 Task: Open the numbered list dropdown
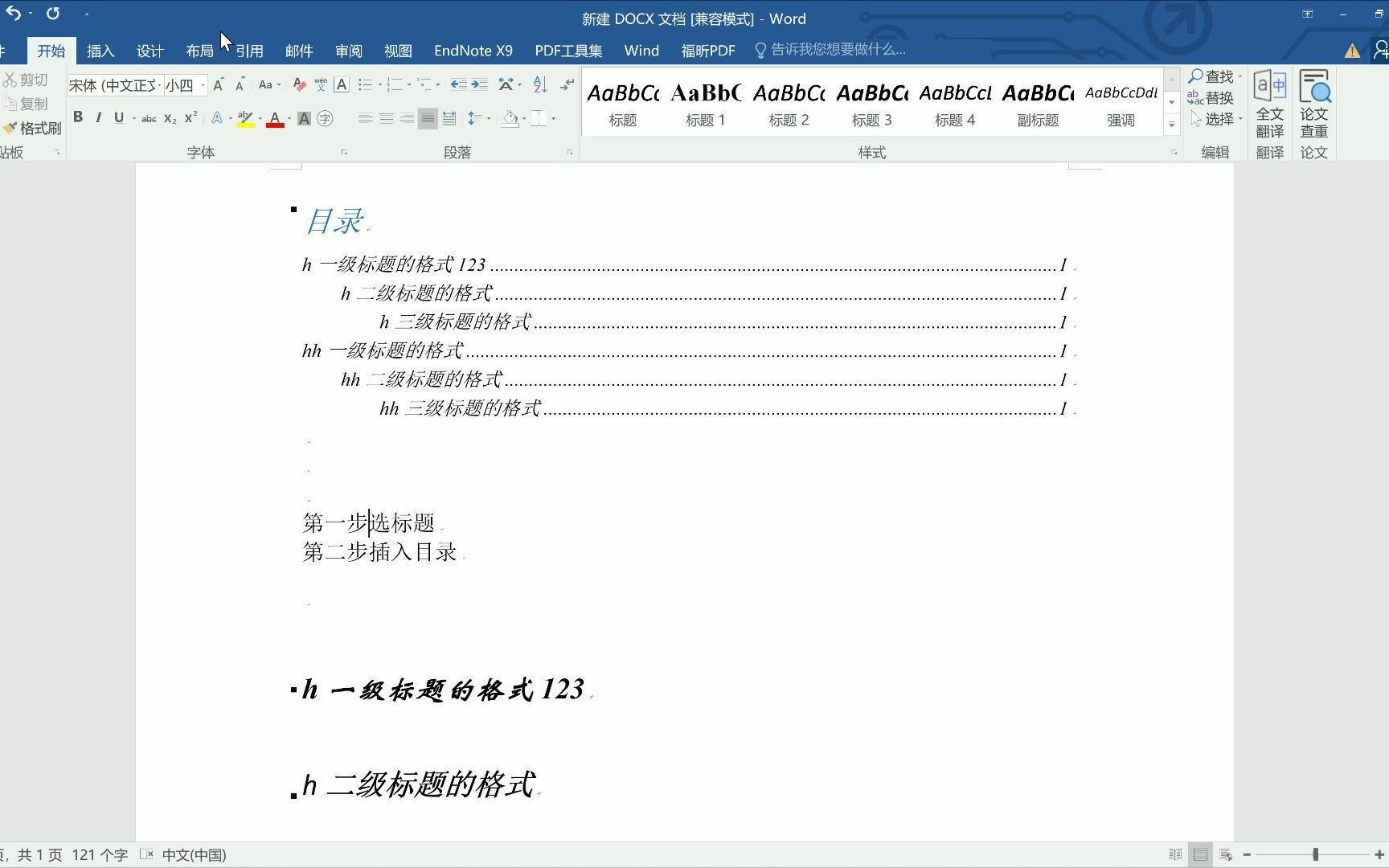pos(409,85)
